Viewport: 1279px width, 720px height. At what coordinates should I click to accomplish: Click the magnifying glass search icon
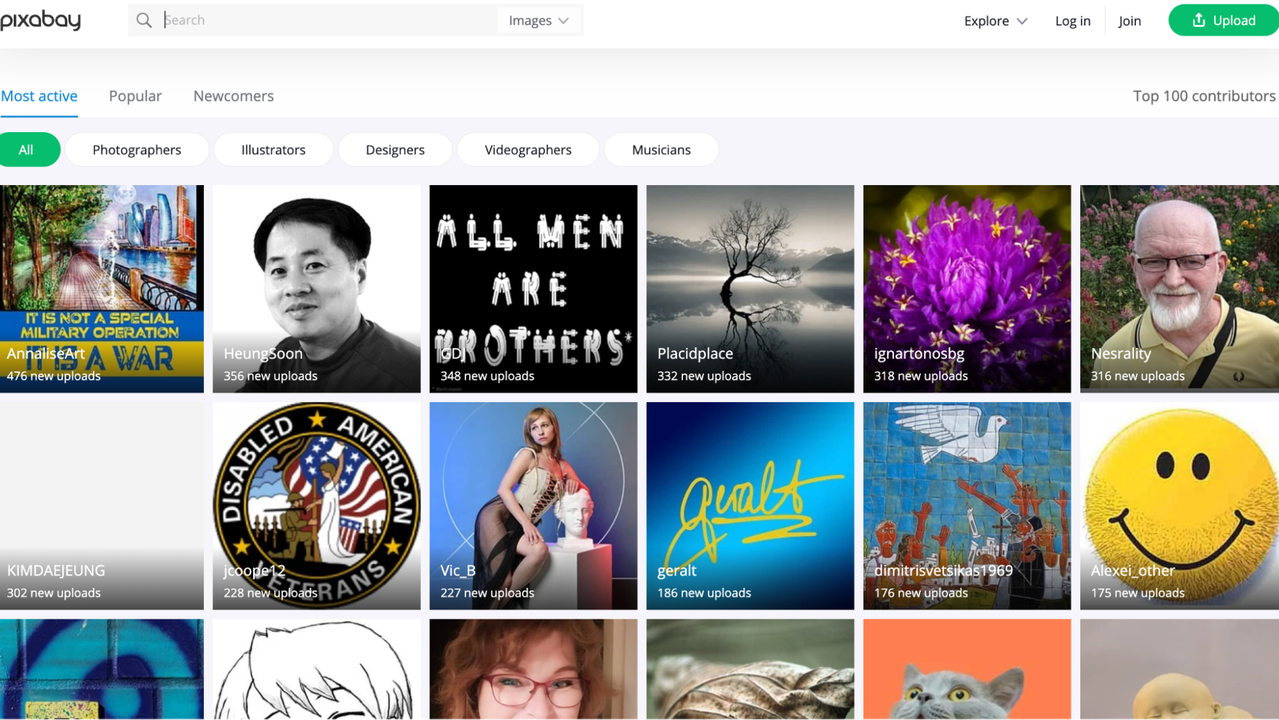[144, 20]
